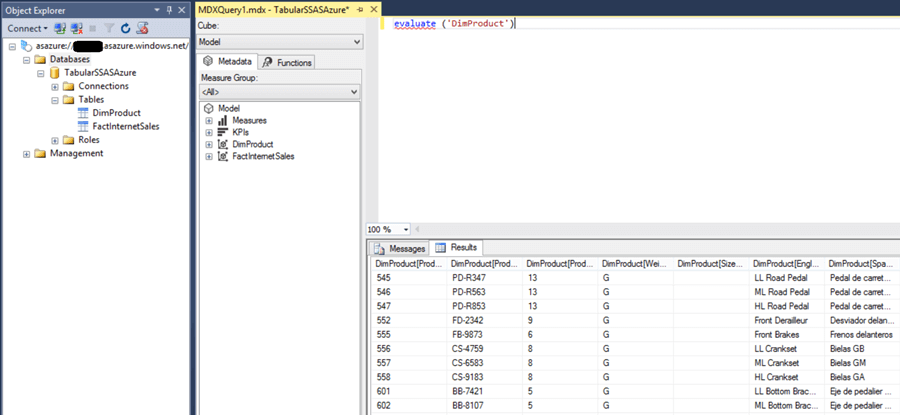Viewport: 900px width, 415px height.
Task: Expand the Connections folder node
Action: point(55,86)
